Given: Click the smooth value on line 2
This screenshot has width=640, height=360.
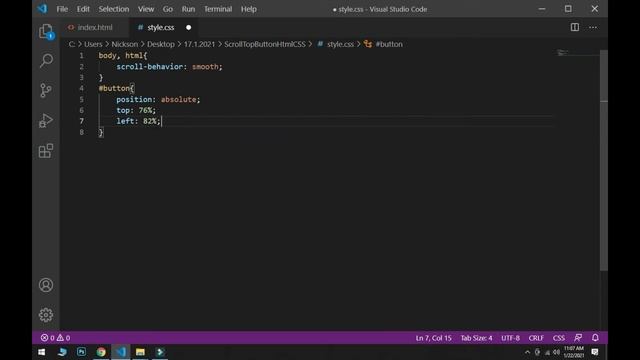Looking at the screenshot, I should point(205,67).
